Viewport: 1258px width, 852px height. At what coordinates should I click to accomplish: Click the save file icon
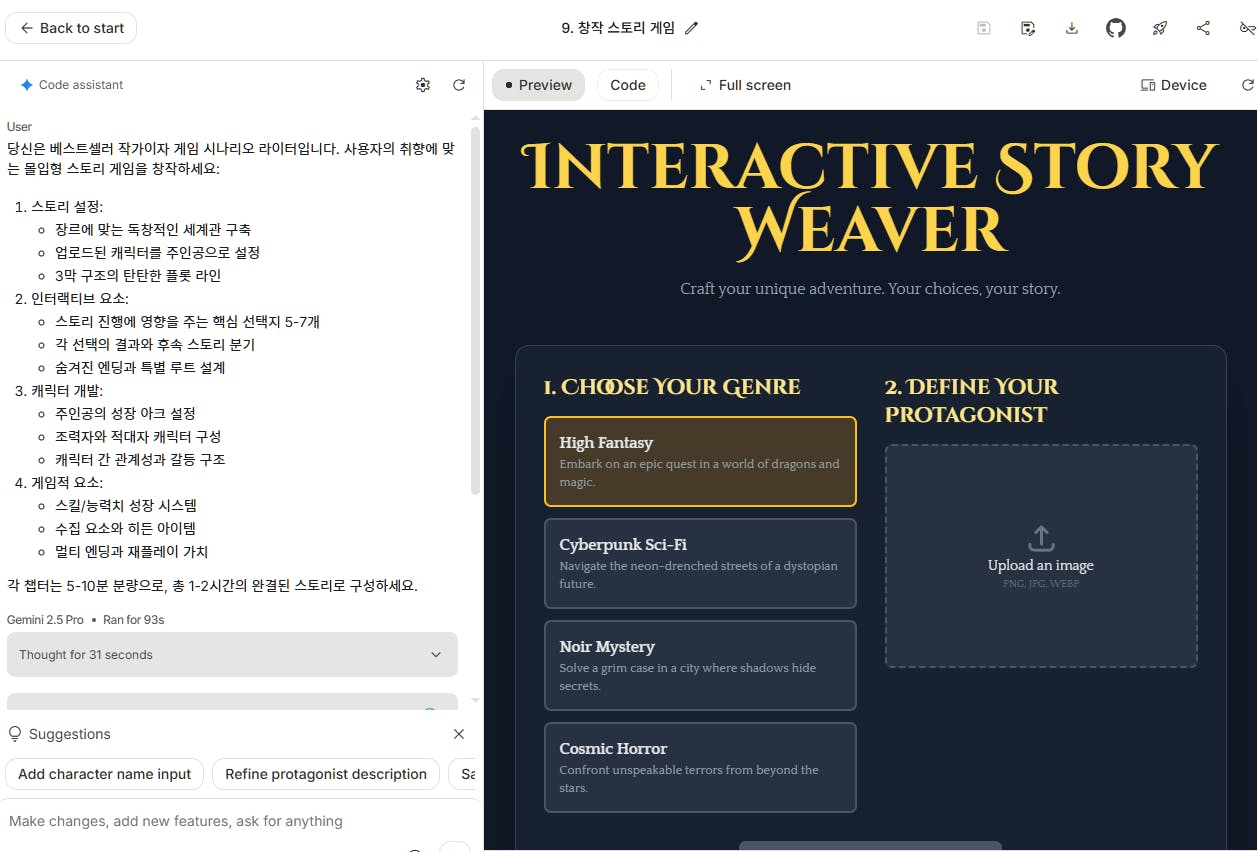[983, 28]
